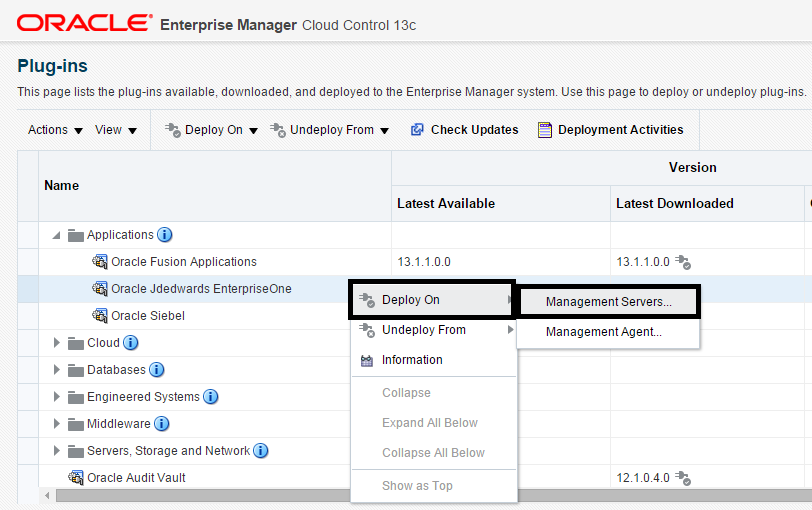Expand the Middleware folder node

(x=56, y=424)
